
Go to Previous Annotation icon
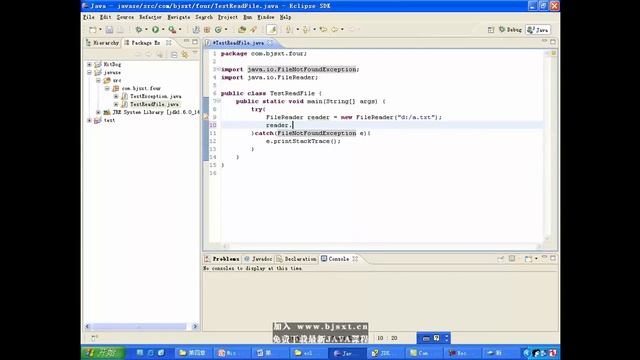(x=306, y=29)
